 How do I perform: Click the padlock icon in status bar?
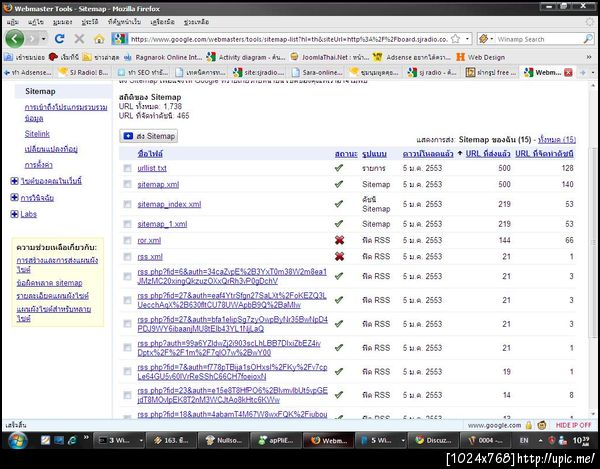(528, 425)
